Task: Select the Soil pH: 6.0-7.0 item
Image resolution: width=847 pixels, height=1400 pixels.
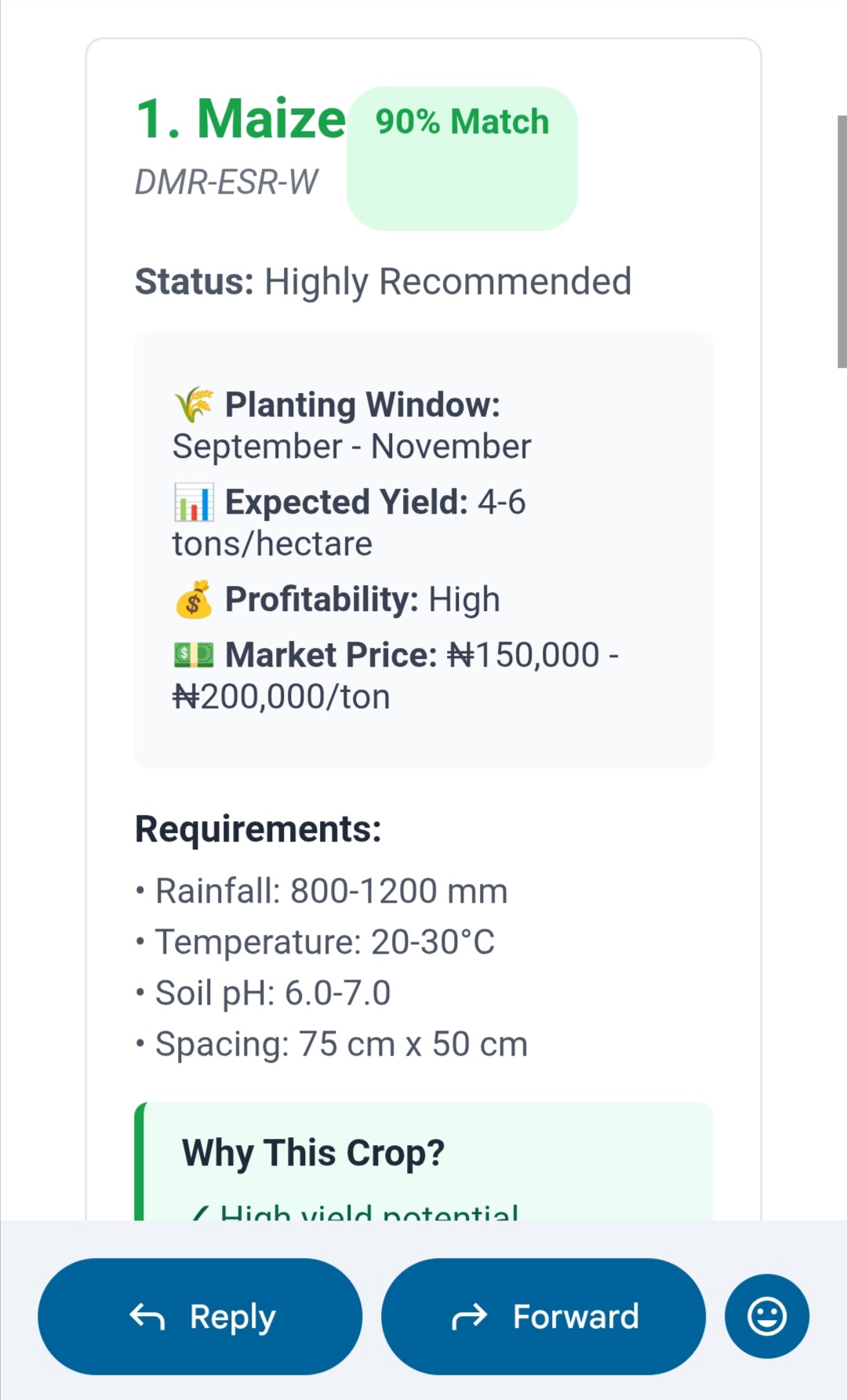Action: (271, 993)
